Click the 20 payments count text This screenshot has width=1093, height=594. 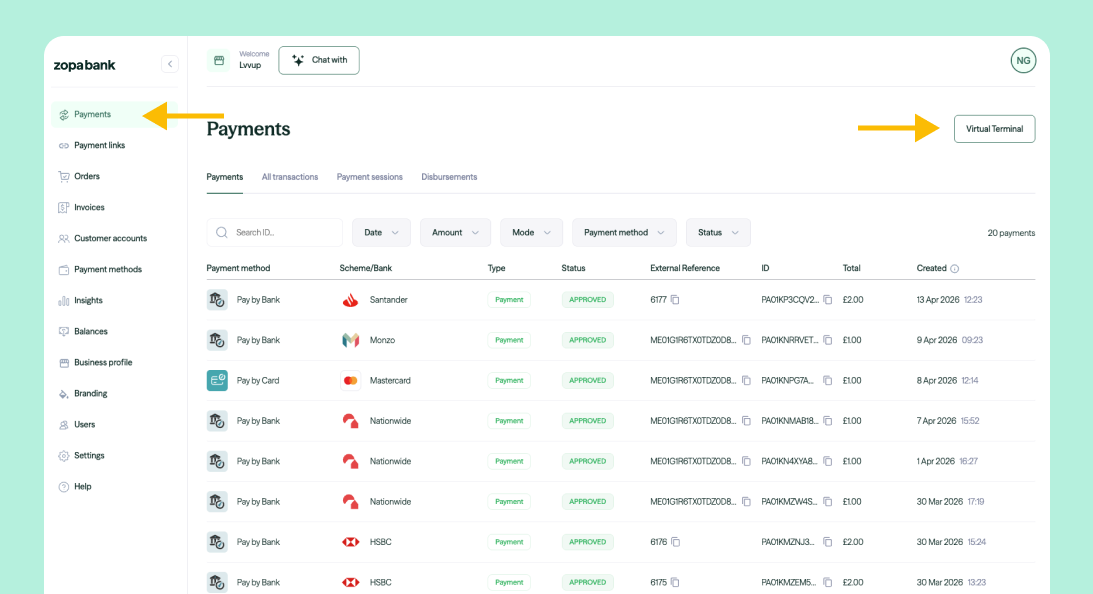click(1011, 233)
